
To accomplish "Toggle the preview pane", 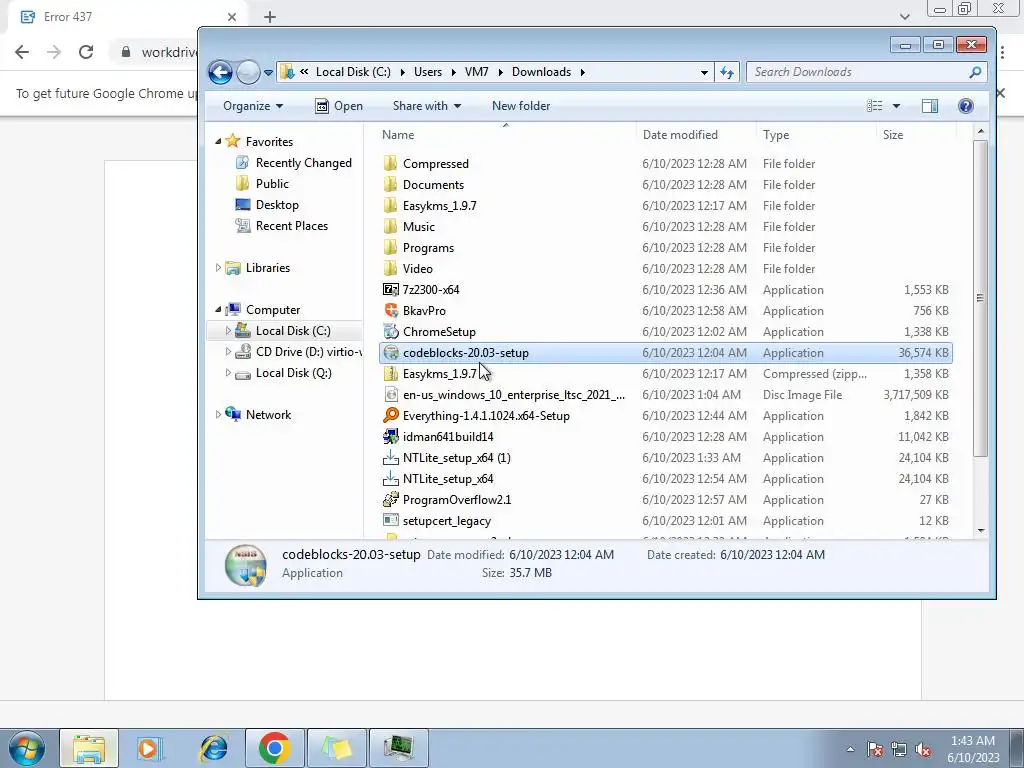I will [929, 106].
